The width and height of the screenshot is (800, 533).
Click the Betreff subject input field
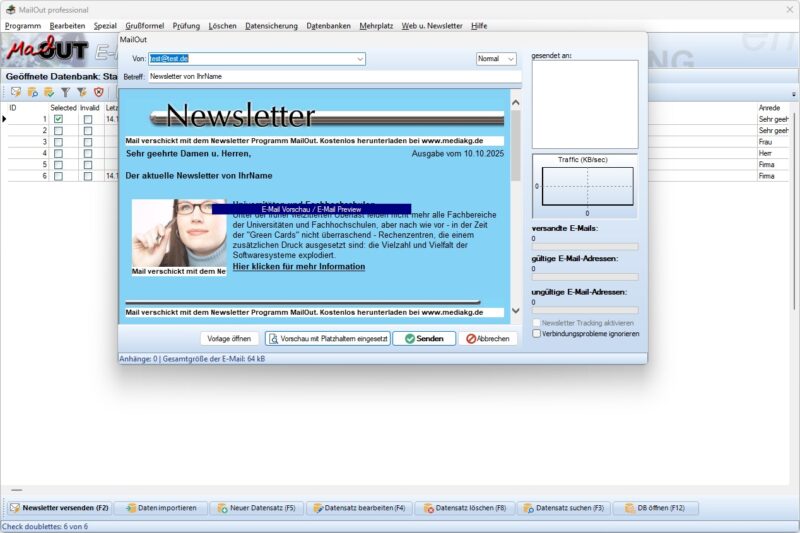tap(335, 77)
